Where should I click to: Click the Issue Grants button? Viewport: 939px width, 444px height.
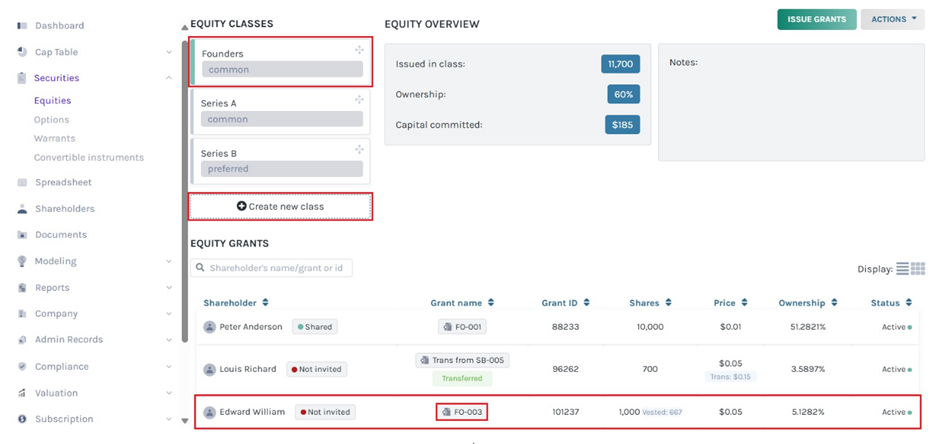816,19
